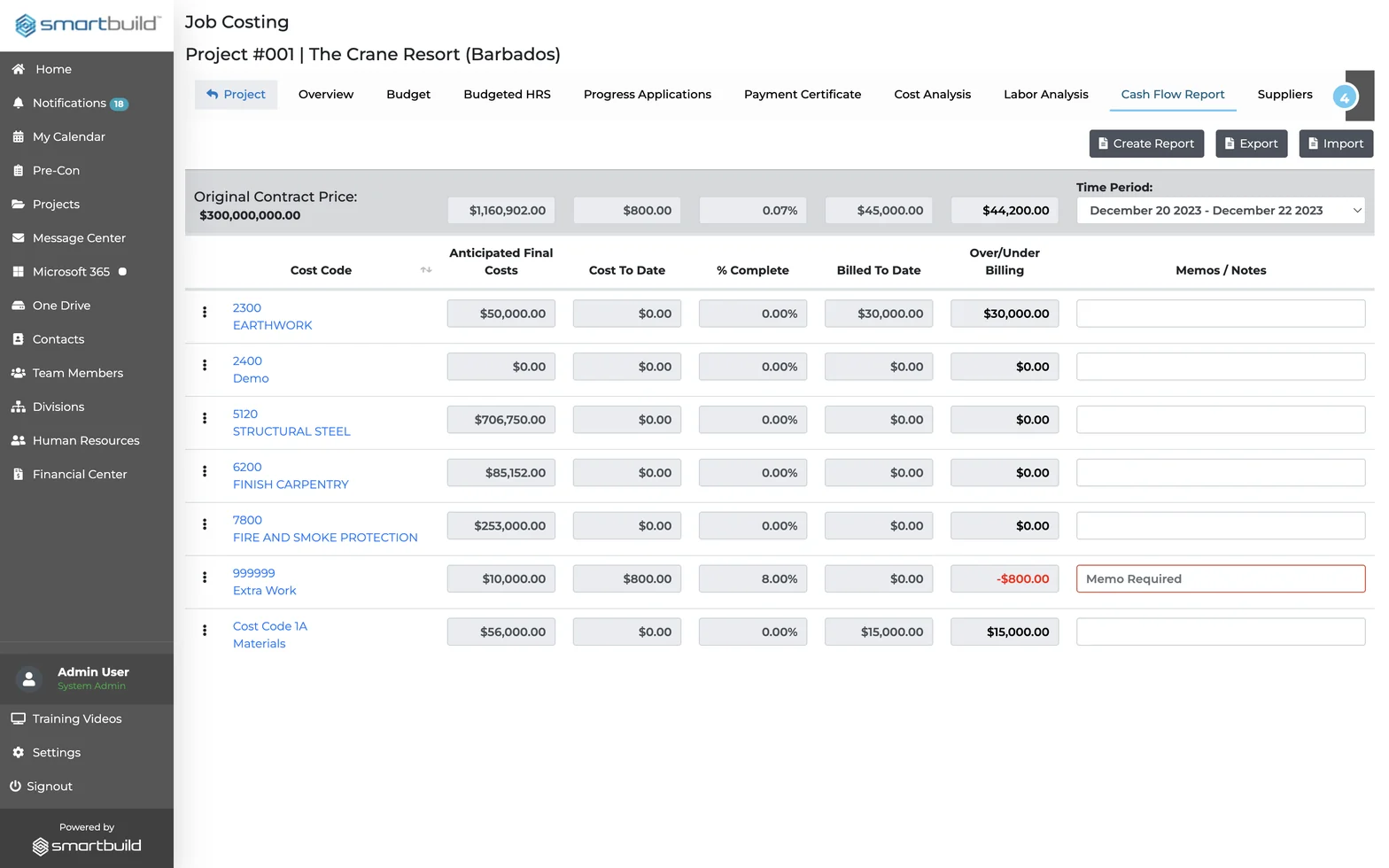Open the Settings gear icon
Viewport: 1389px width, 868px height.
[x=18, y=752]
